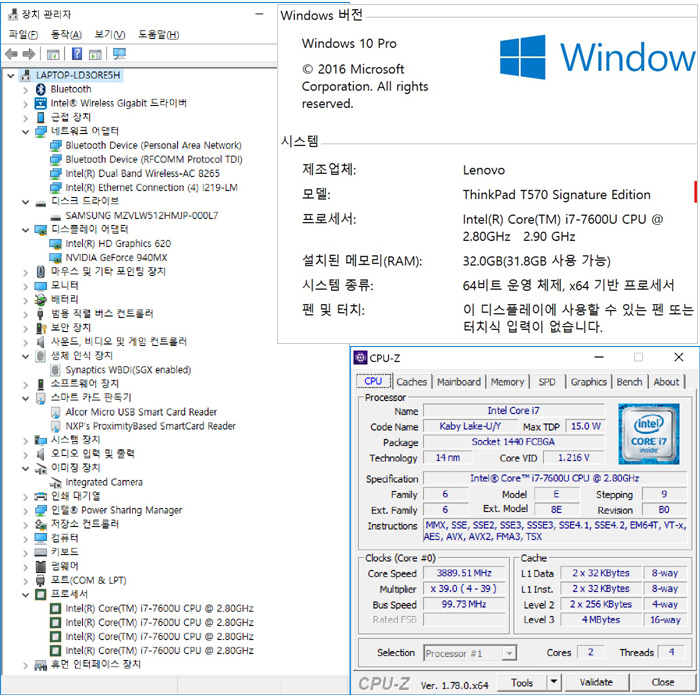Switch to the Graphics tab in CPU-Z
Viewport: 700px width, 698px height.
tap(588, 382)
